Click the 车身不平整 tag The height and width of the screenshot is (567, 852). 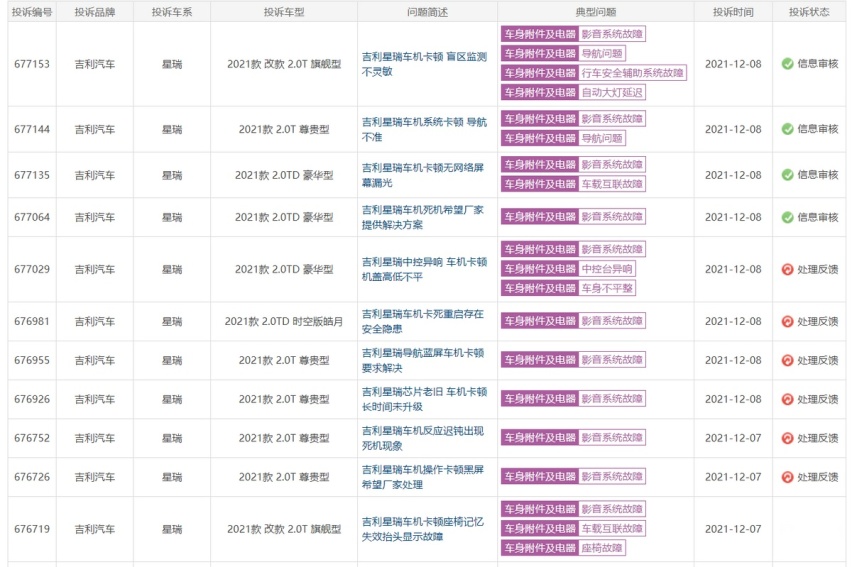[x=607, y=288]
